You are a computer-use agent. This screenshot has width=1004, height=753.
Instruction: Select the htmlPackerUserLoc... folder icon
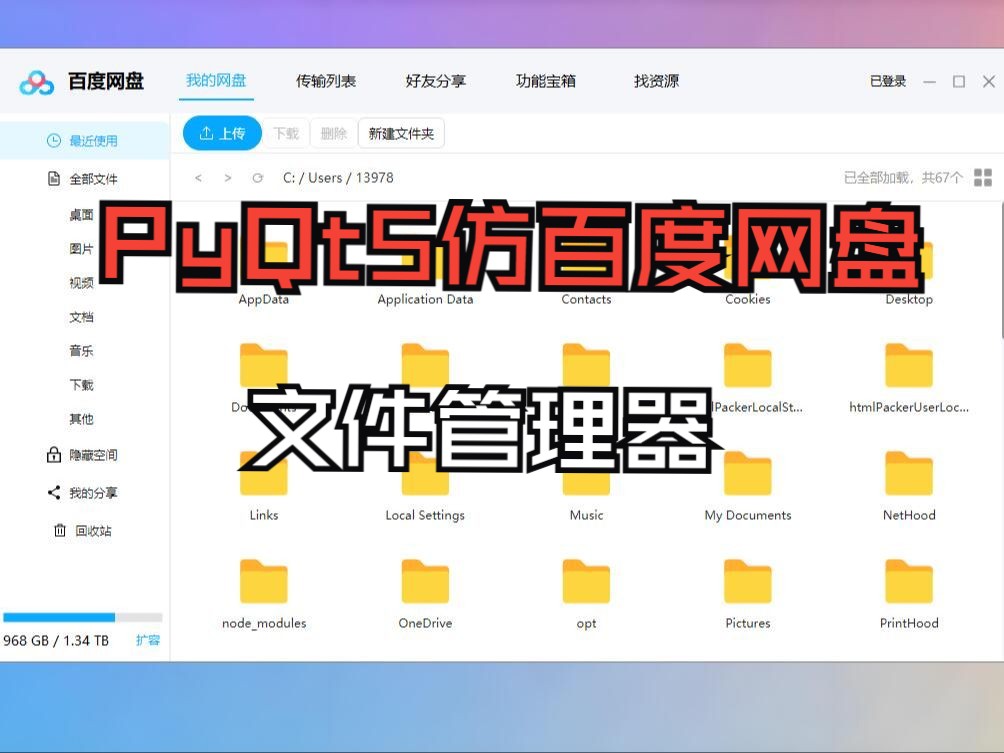(909, 366)
